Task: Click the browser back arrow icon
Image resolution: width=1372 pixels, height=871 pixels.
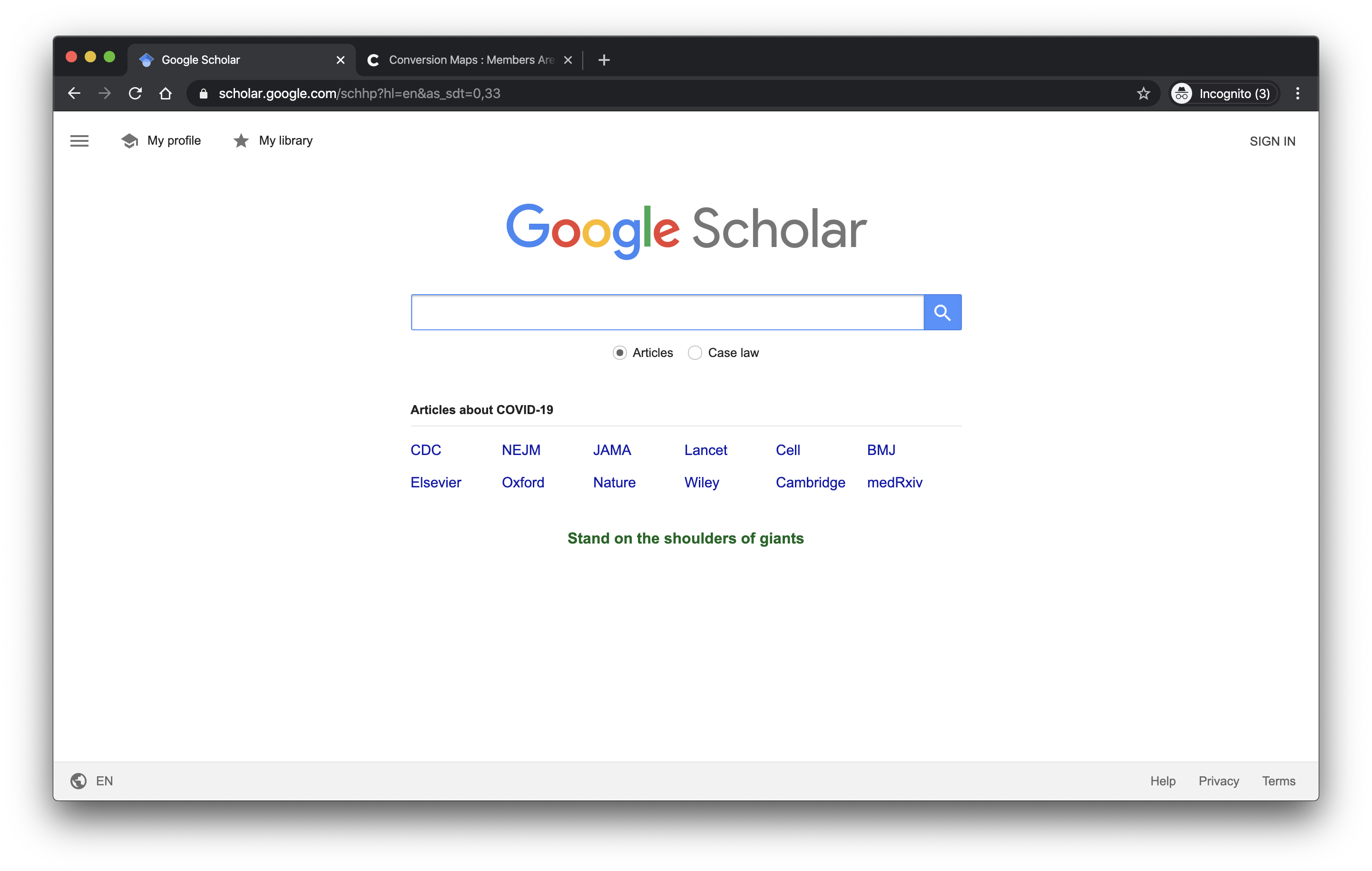Action: coord(76,94)
